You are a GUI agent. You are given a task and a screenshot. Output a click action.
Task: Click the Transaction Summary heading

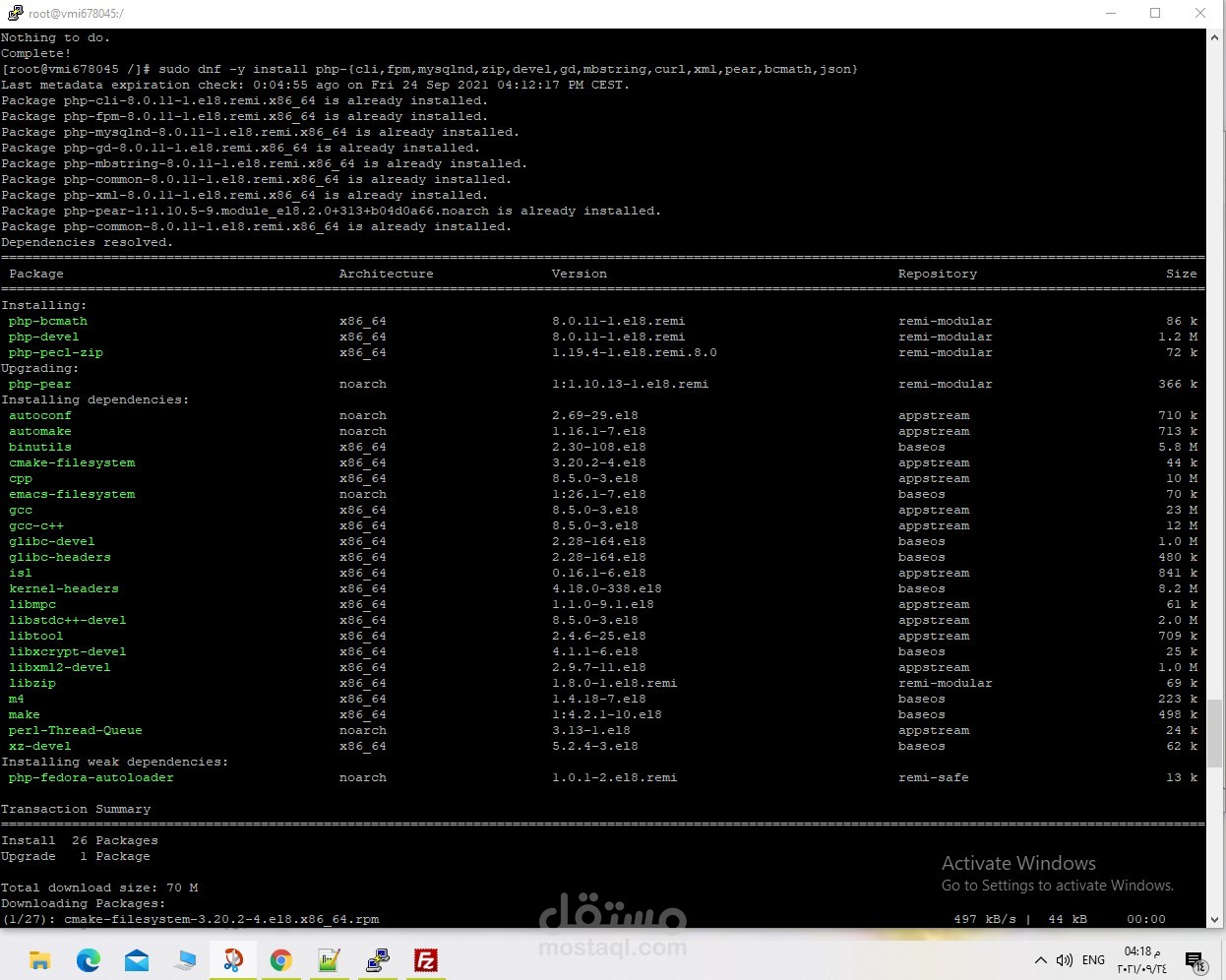point(76,809)
